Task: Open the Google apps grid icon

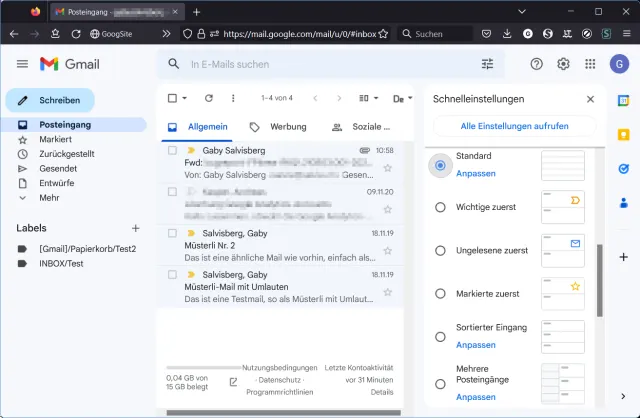Action: 590,64
